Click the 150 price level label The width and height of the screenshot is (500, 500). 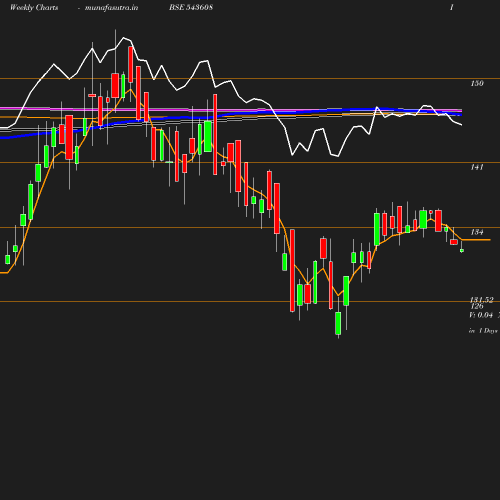[477, 83]
